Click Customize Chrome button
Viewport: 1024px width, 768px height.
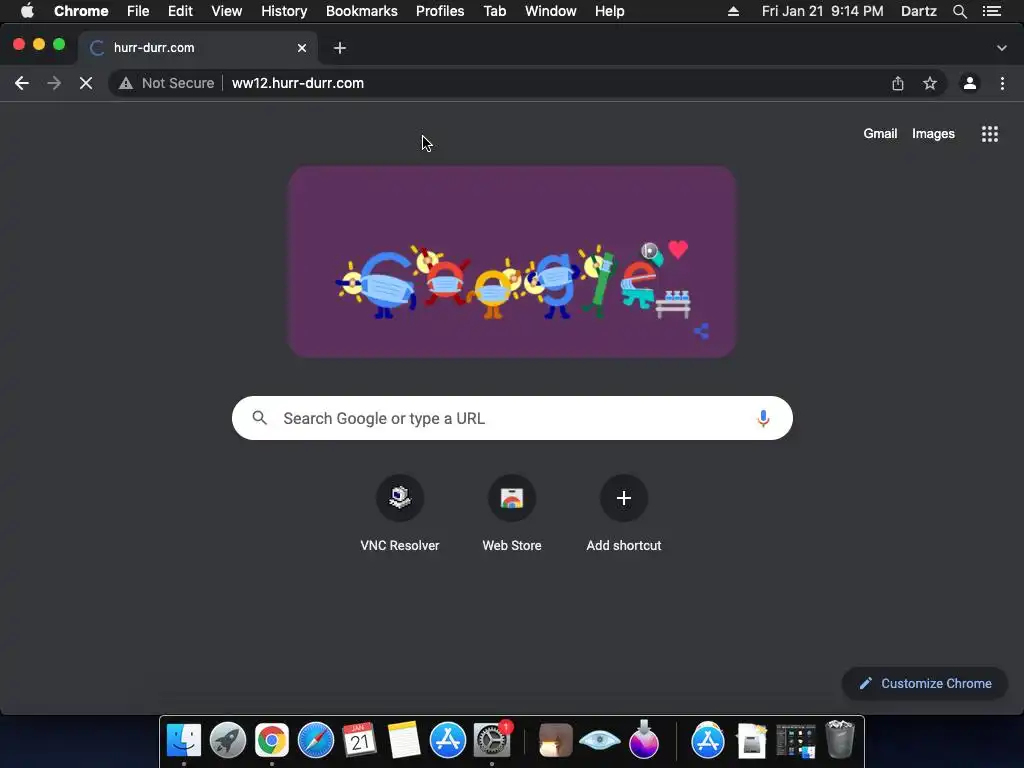925,683
